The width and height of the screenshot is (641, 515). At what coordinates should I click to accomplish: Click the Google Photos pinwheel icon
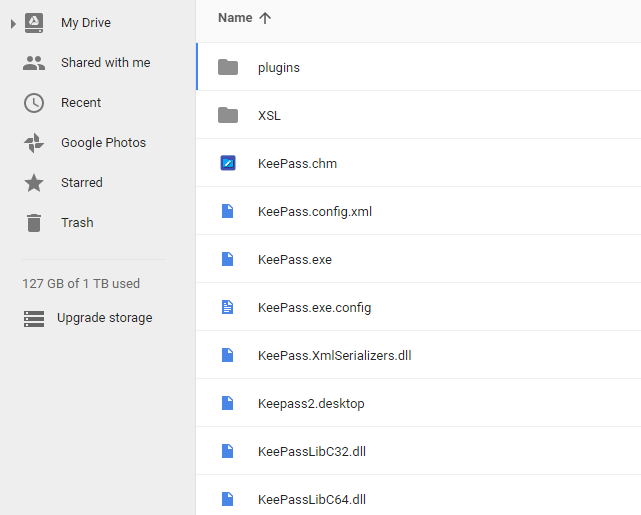click(x=34, y=143)
